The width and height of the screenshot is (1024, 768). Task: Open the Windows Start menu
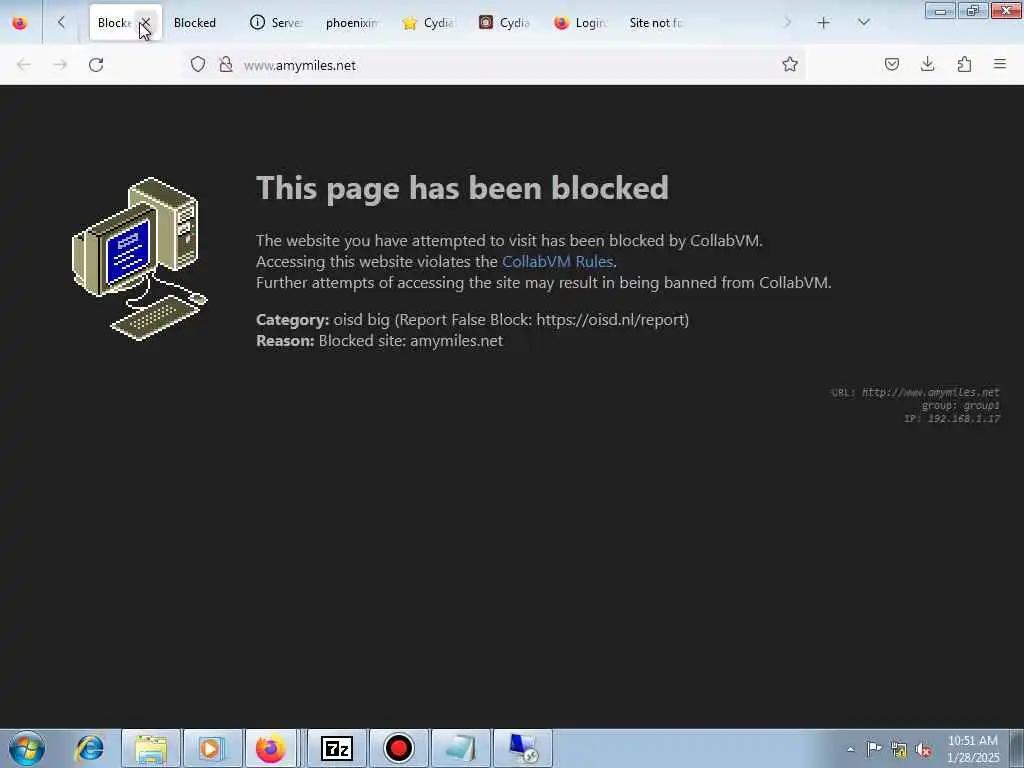point(27,748)
